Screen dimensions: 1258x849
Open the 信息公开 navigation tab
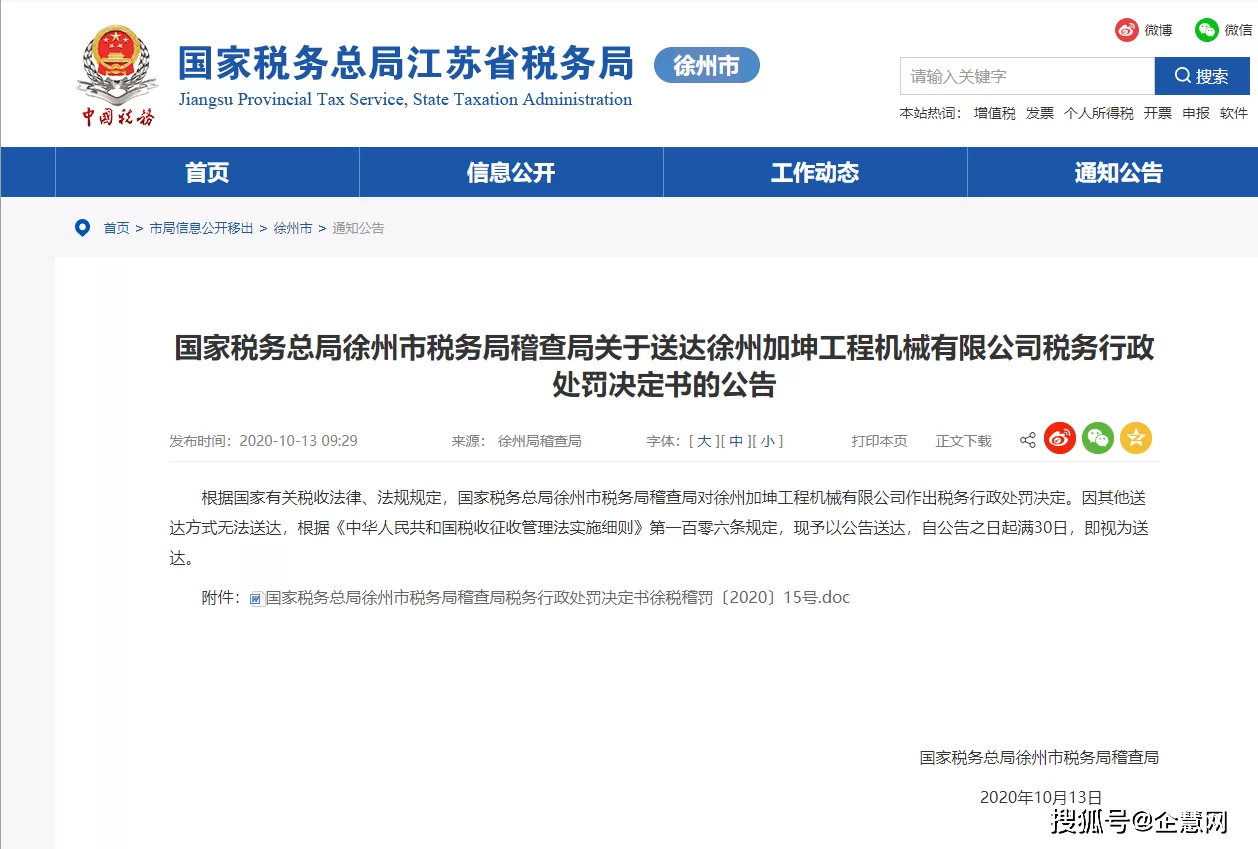pos(511,173)
